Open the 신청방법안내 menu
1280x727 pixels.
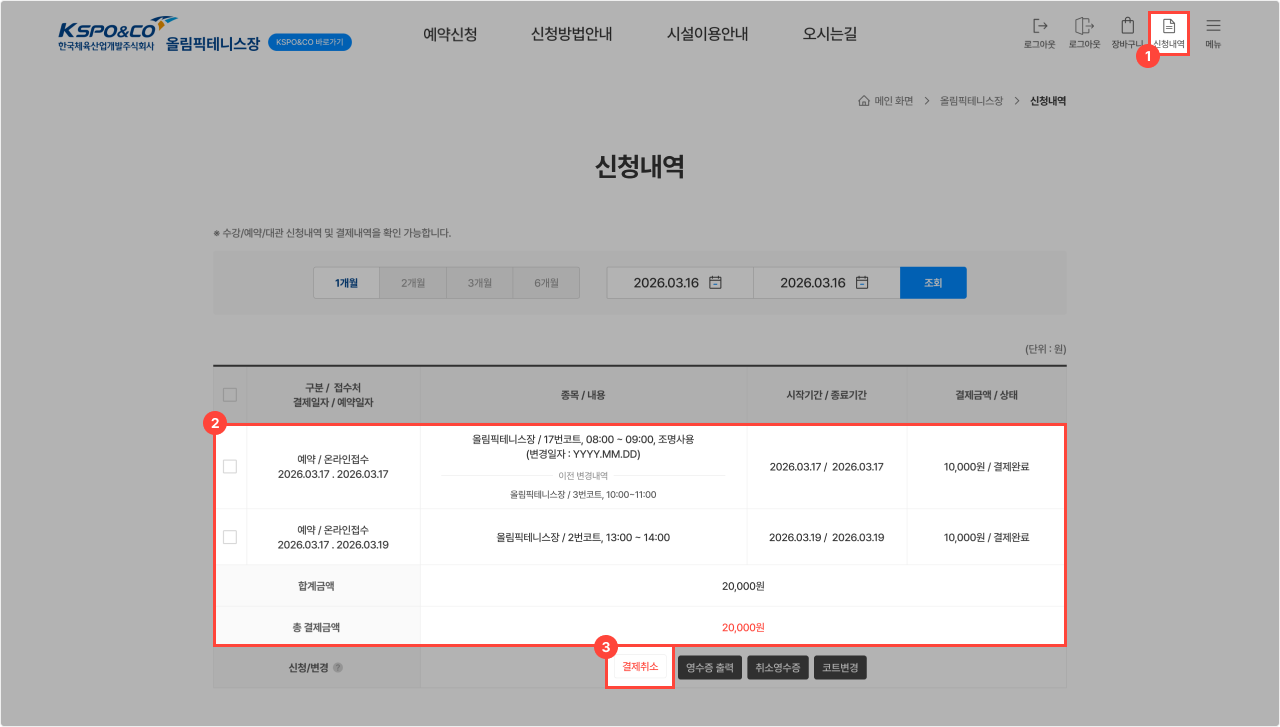[572, 34]
